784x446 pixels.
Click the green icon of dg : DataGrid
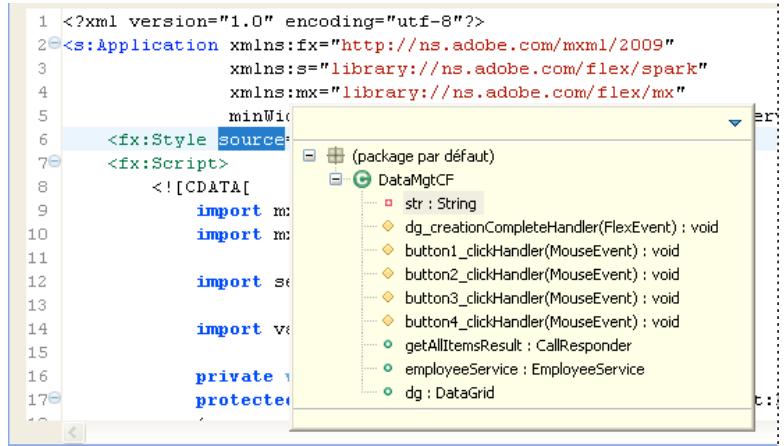click(x=388, y=392)
